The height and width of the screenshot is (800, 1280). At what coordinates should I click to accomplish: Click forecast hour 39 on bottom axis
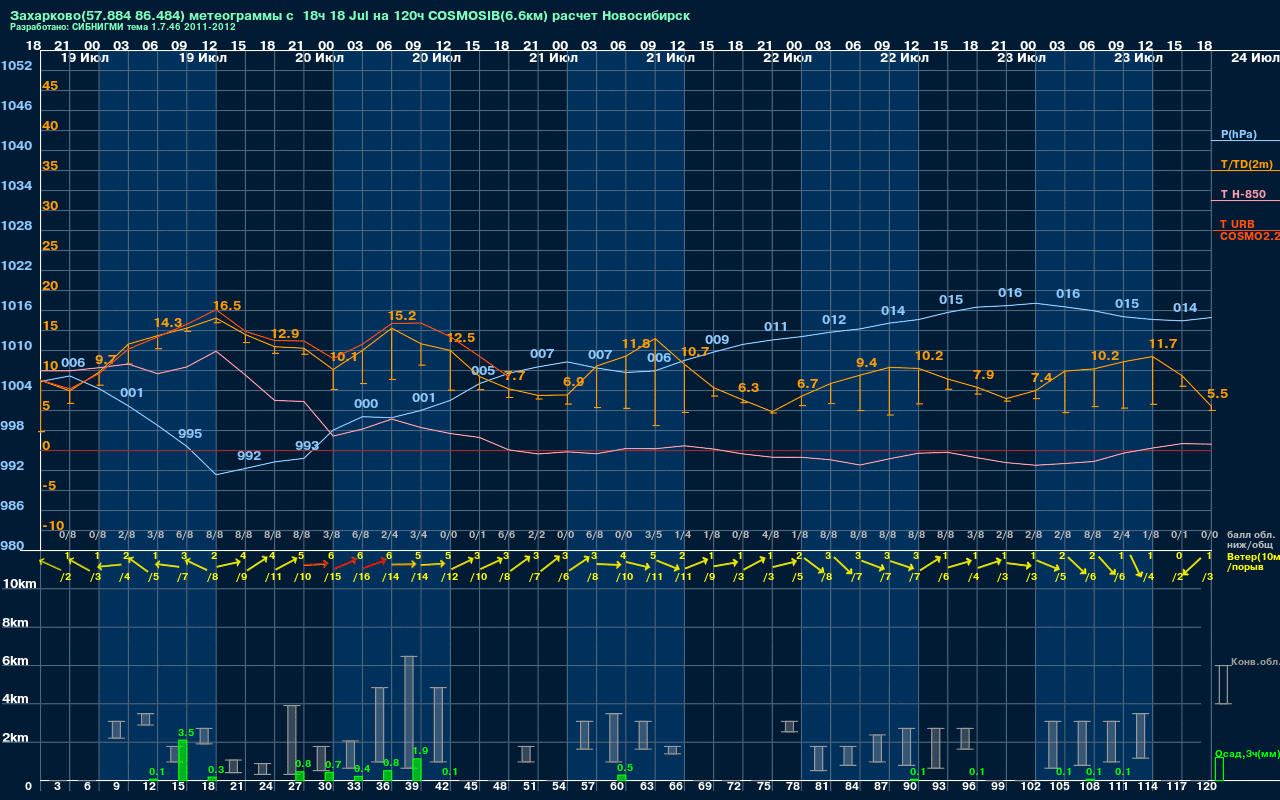tap(413, 787)
